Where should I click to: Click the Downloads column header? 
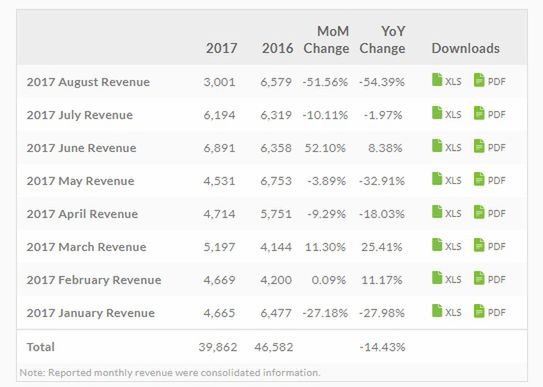[465, 48]
